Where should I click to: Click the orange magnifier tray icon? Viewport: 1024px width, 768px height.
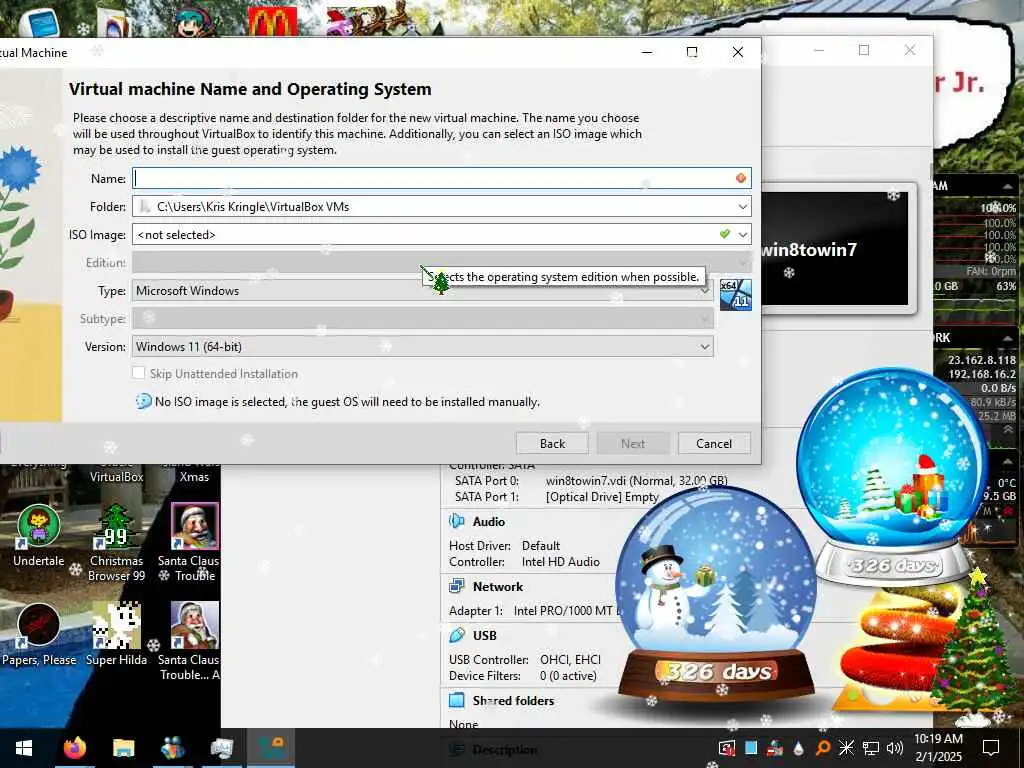822,748
